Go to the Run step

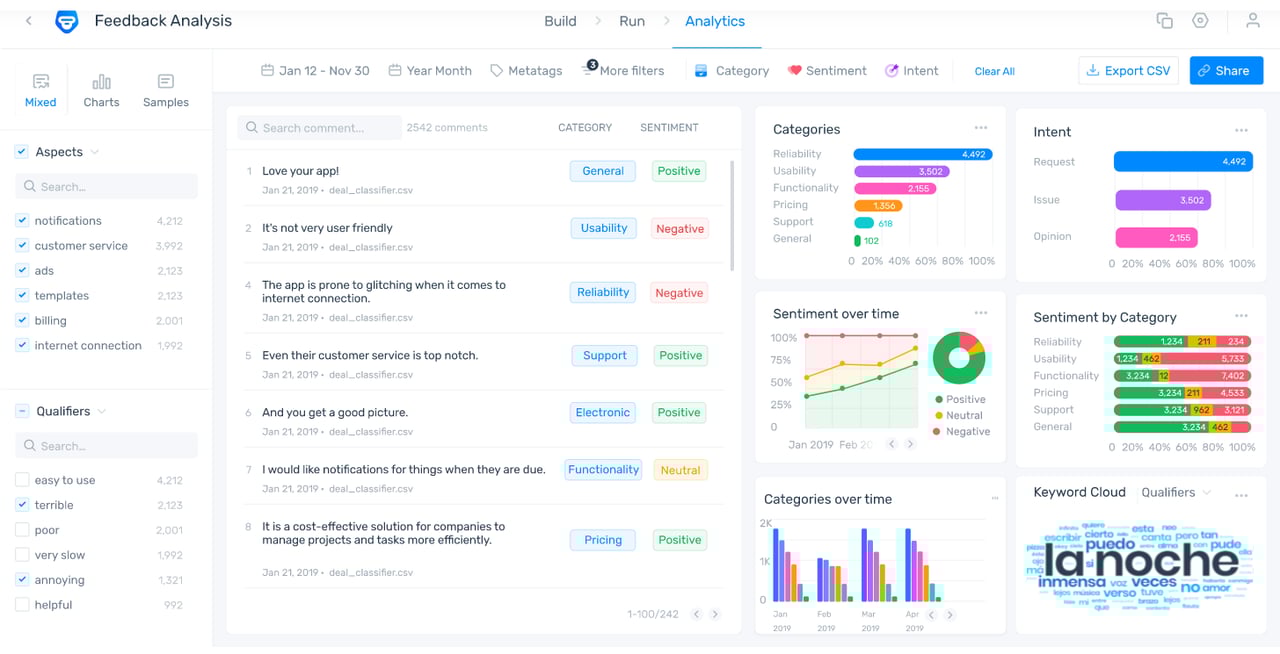pyautogui.click(x=632, y=21)
